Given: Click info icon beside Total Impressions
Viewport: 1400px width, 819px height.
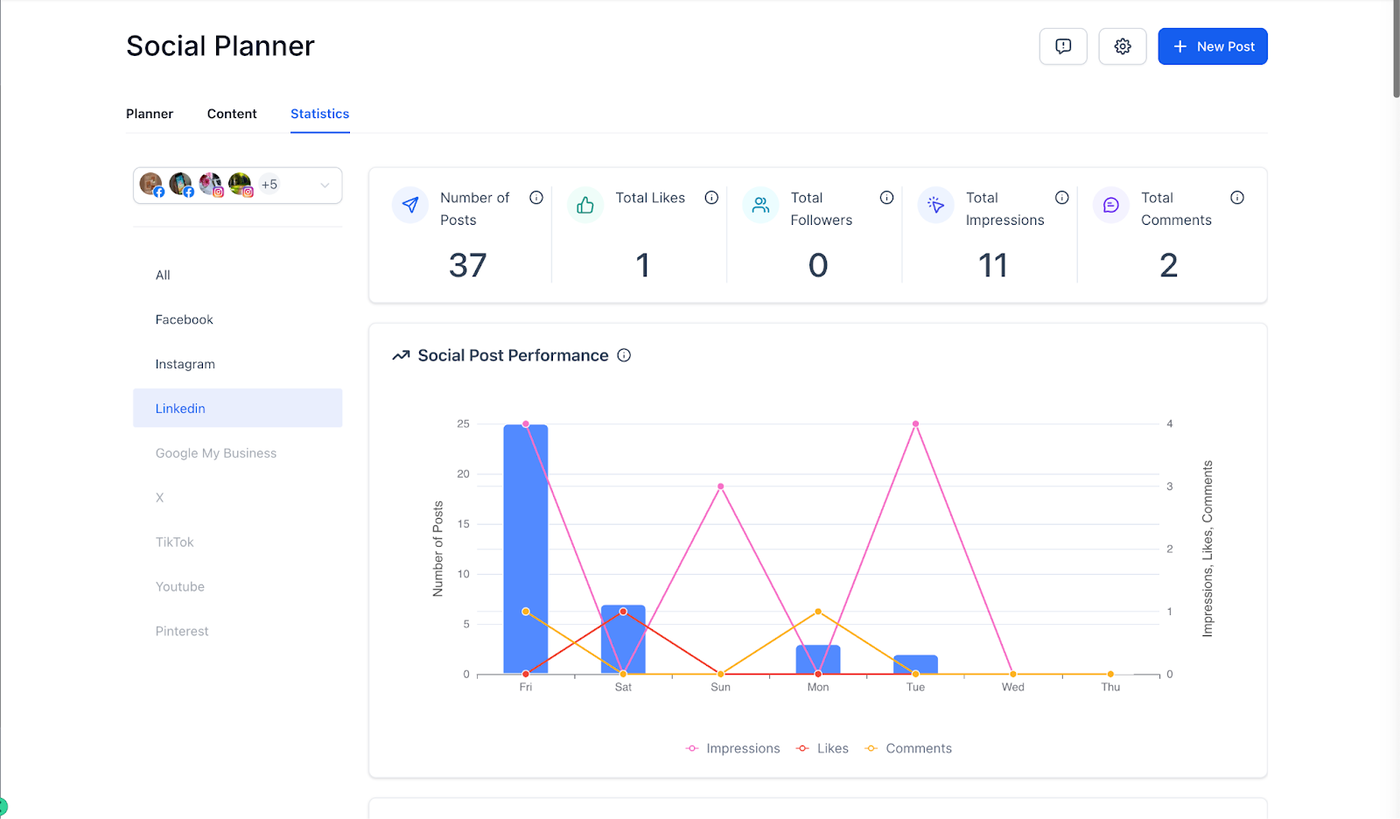Looking at the screenshot, I should point(1062,198).
